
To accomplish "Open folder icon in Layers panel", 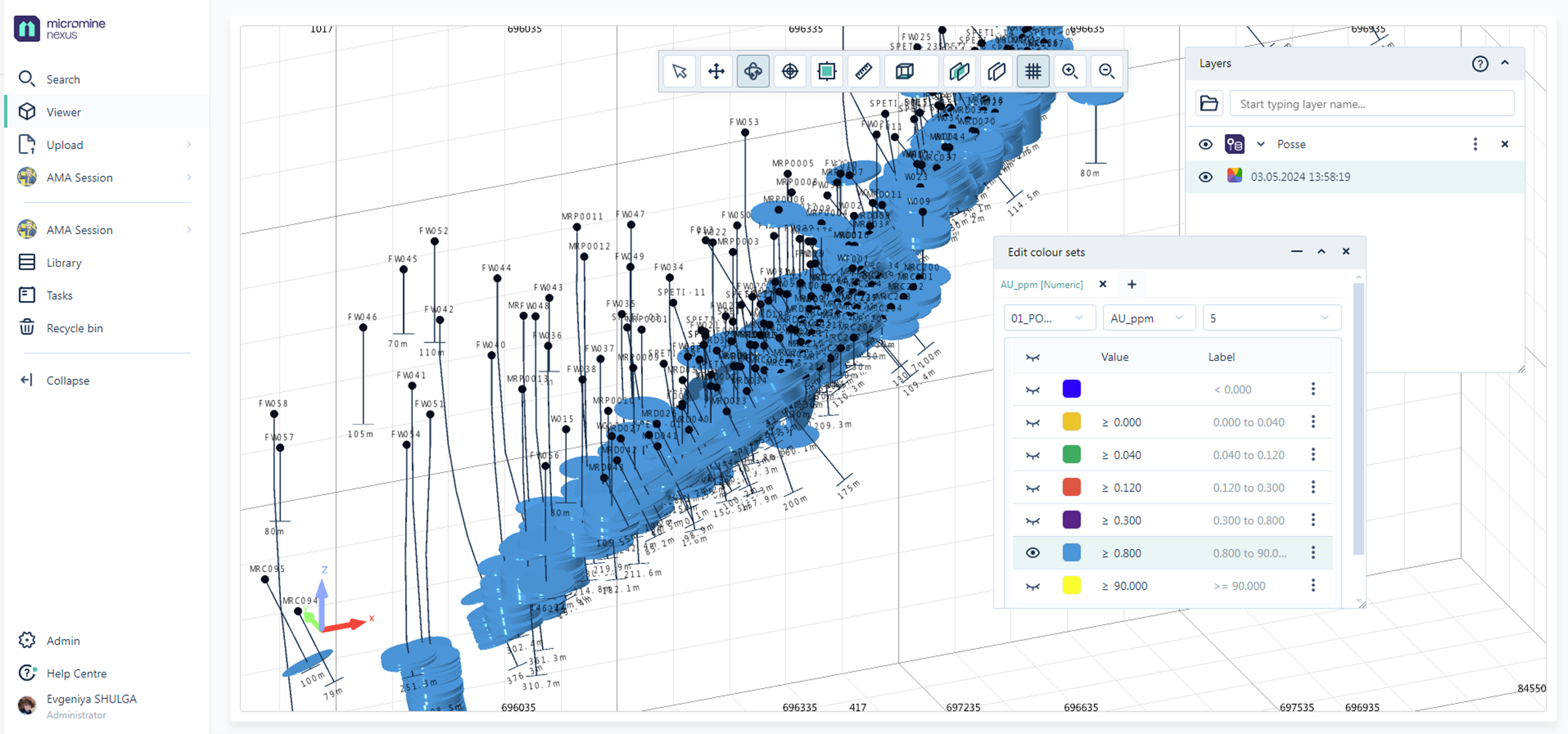I will [1208, 103].
